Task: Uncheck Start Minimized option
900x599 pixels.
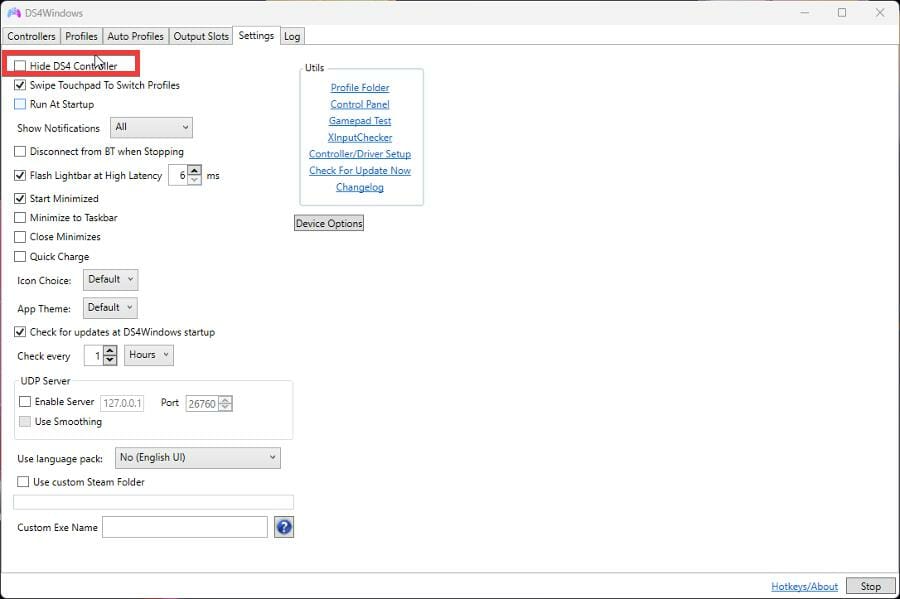Action: pyautogui.click(x=20, y=199)
